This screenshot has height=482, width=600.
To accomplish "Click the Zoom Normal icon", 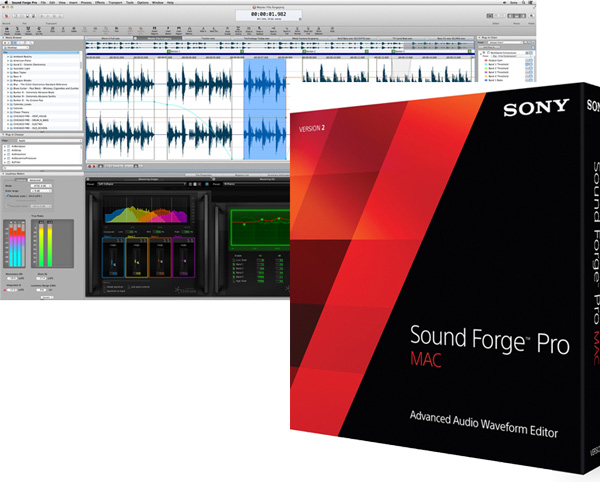I will (x=297, y=31).
